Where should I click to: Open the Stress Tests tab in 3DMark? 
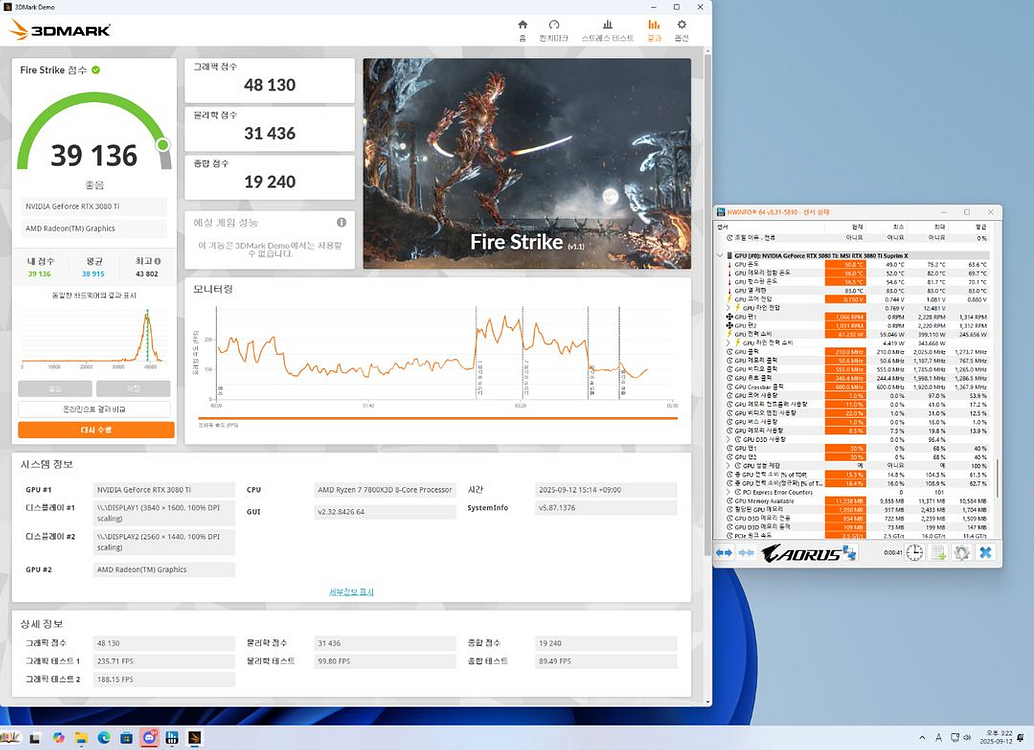point(607,30)
